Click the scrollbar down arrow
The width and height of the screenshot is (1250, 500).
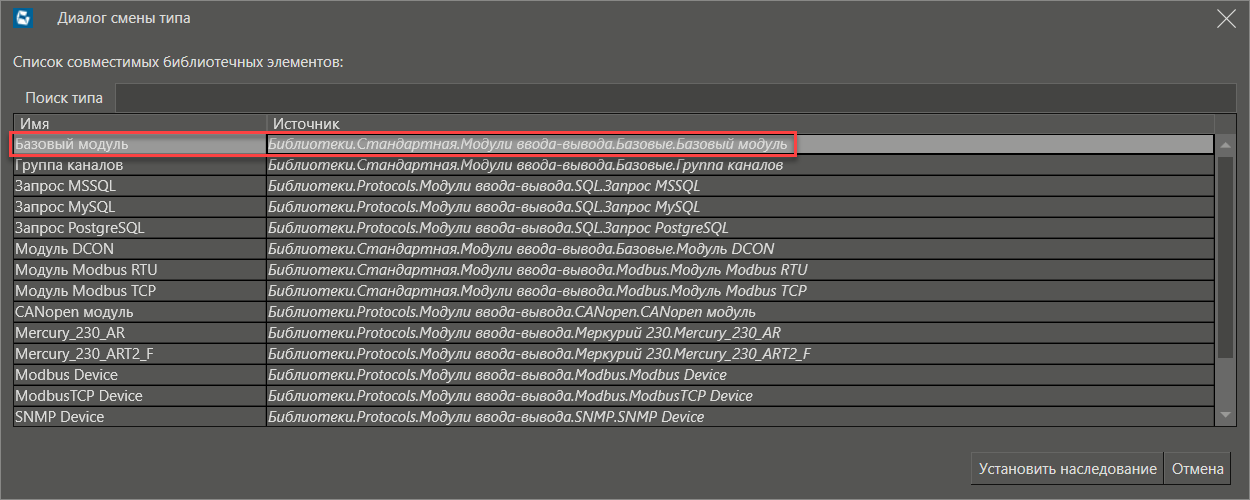pyautogui.click(x=1226, y=415)
